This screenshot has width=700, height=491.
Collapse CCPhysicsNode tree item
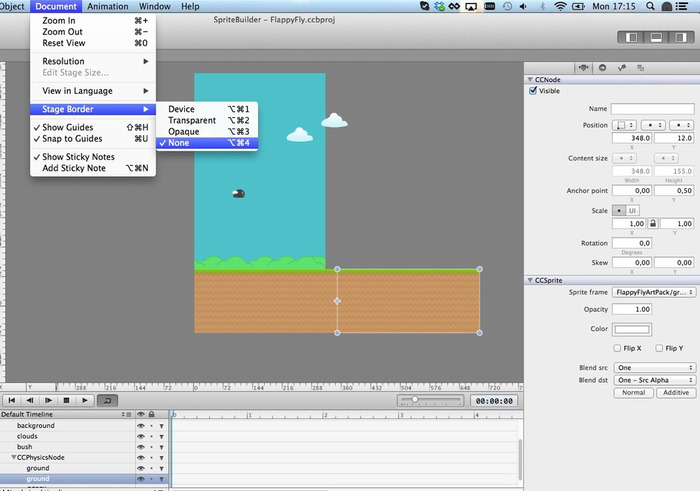click(x=14, y=458)
